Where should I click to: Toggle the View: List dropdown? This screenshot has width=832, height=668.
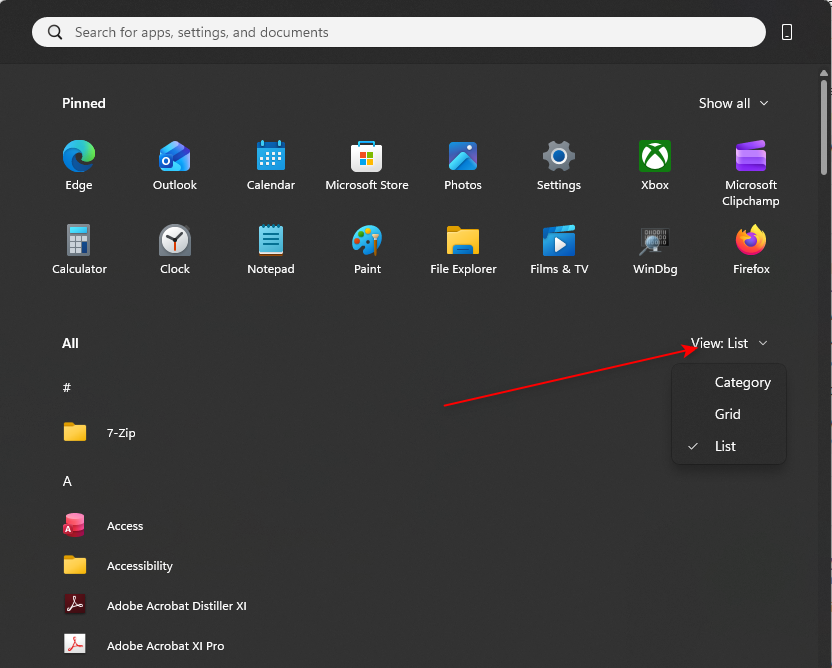pos(729,343)
